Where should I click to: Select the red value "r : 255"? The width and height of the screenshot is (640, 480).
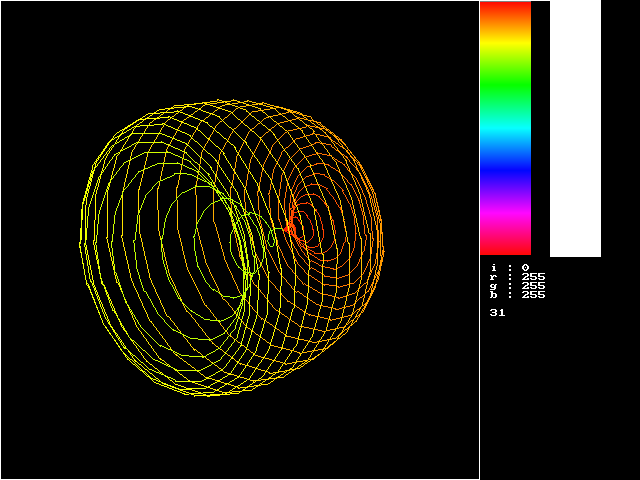(x=518, y=277)
